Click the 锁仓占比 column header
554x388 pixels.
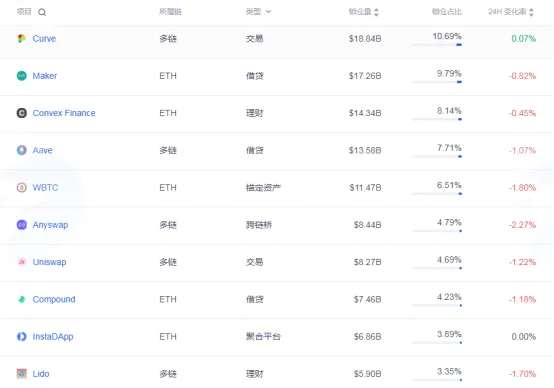click(x=447, y=12)
